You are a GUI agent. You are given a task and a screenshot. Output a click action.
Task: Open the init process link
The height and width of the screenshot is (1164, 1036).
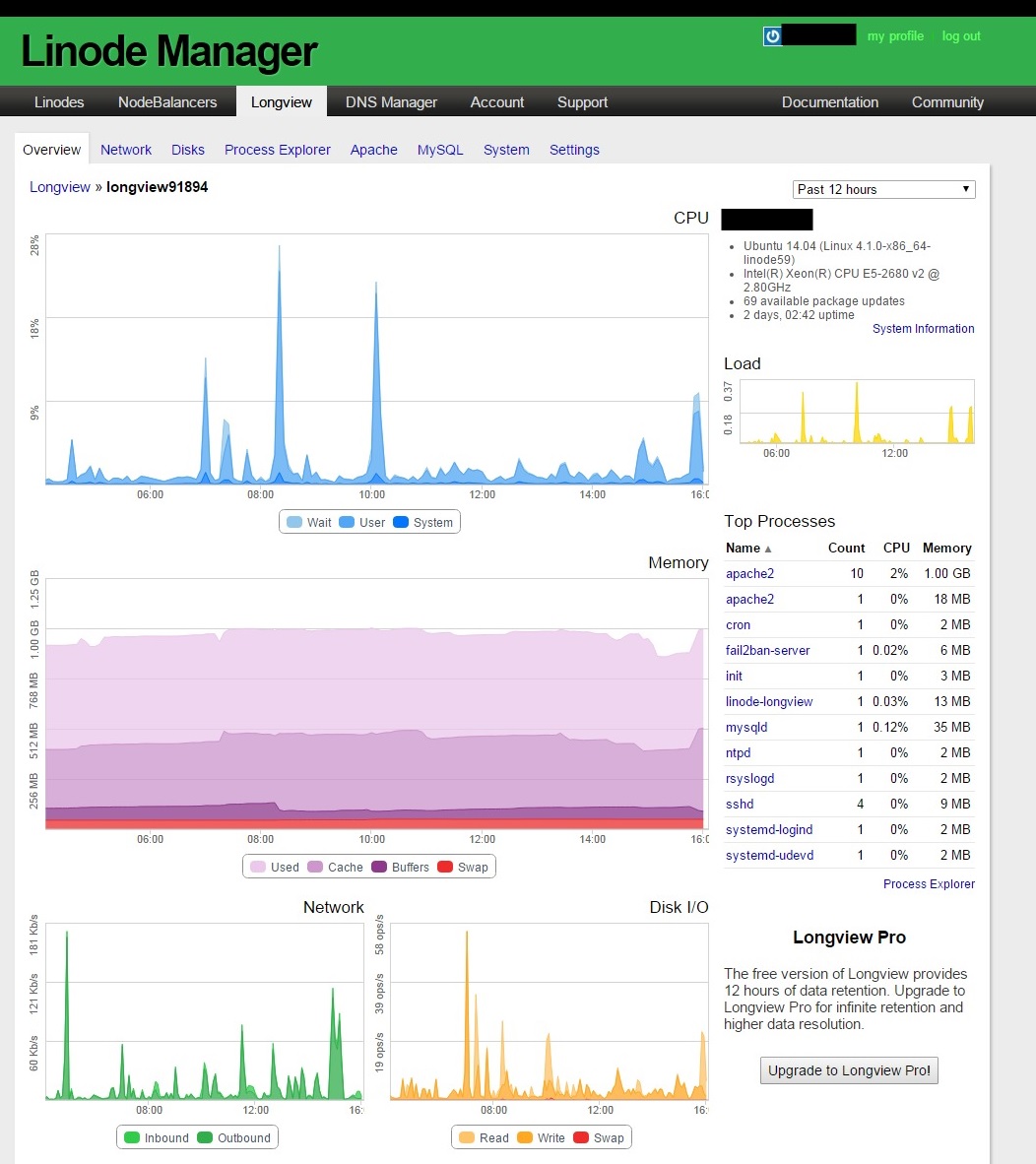coord(734,676)
